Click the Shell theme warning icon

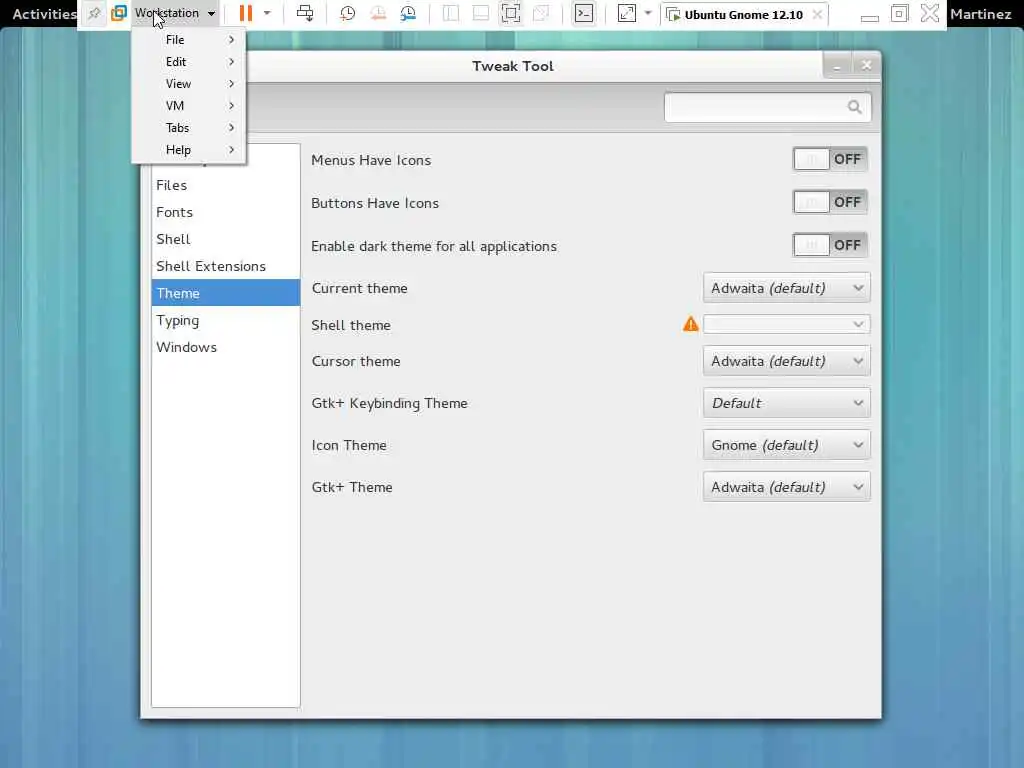pos(690,324)
